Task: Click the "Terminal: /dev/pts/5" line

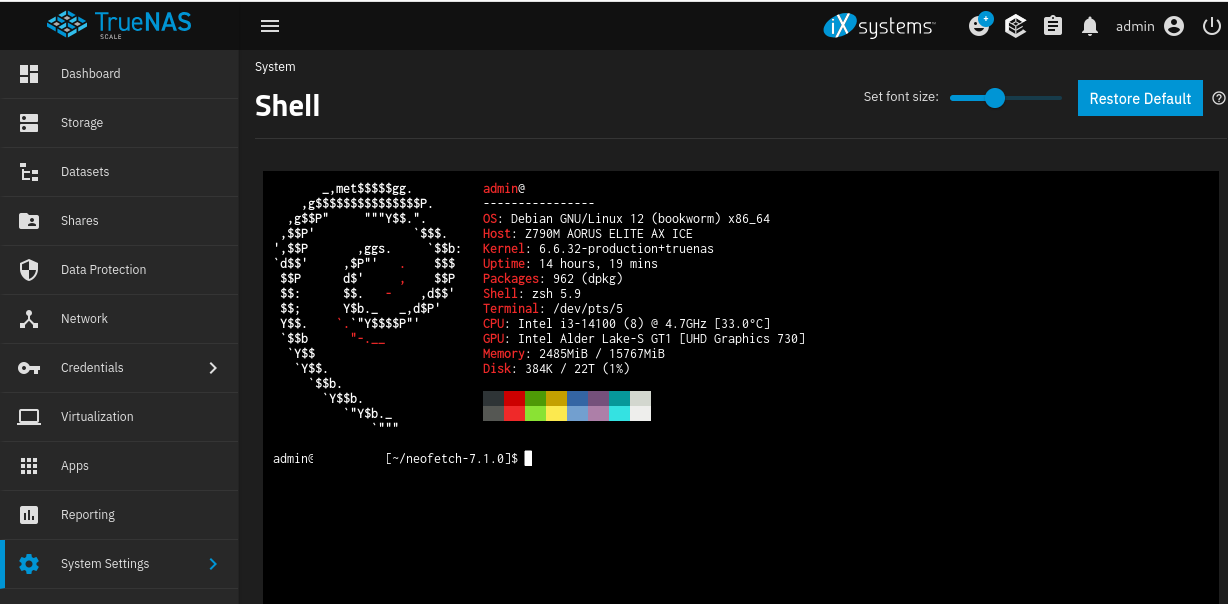Action: (x=553, y=308)
